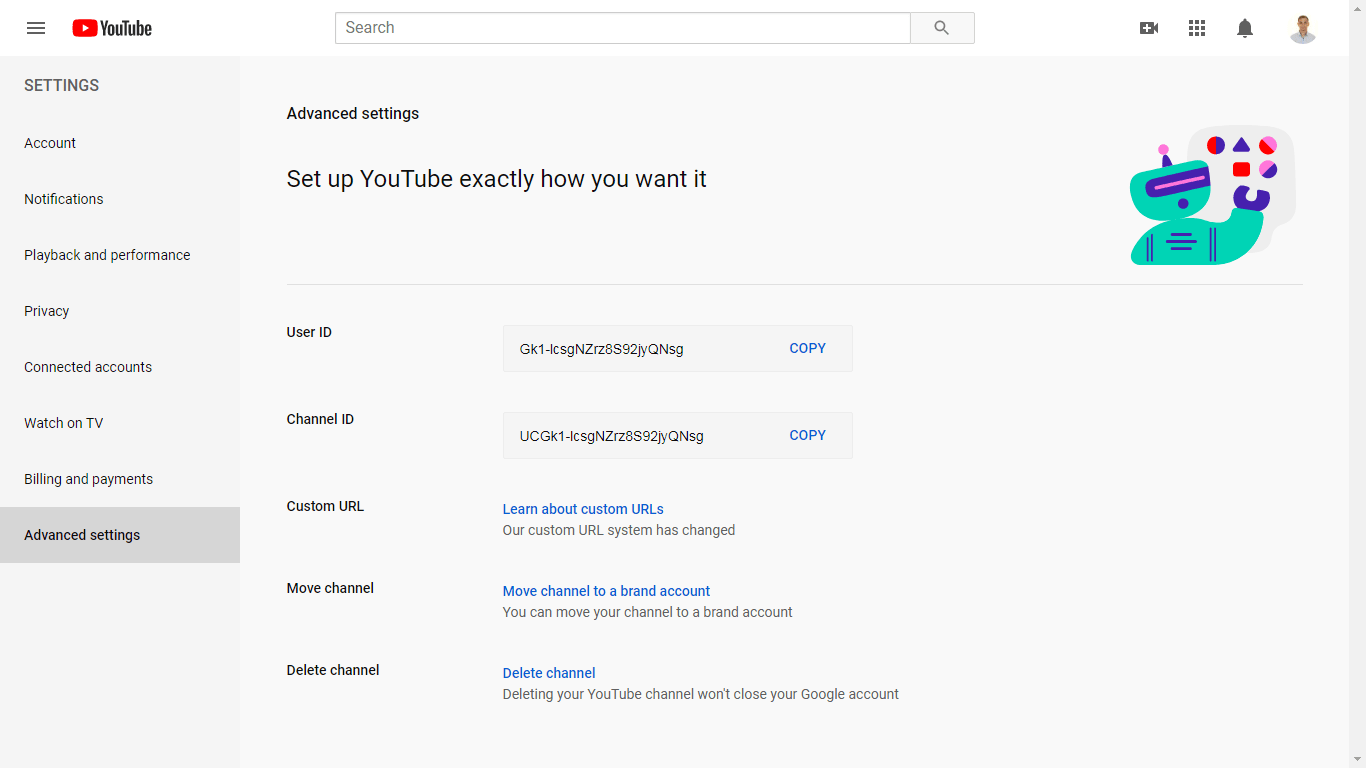
Task: Open the Privacy settings section
Action: tap(47, 311)
